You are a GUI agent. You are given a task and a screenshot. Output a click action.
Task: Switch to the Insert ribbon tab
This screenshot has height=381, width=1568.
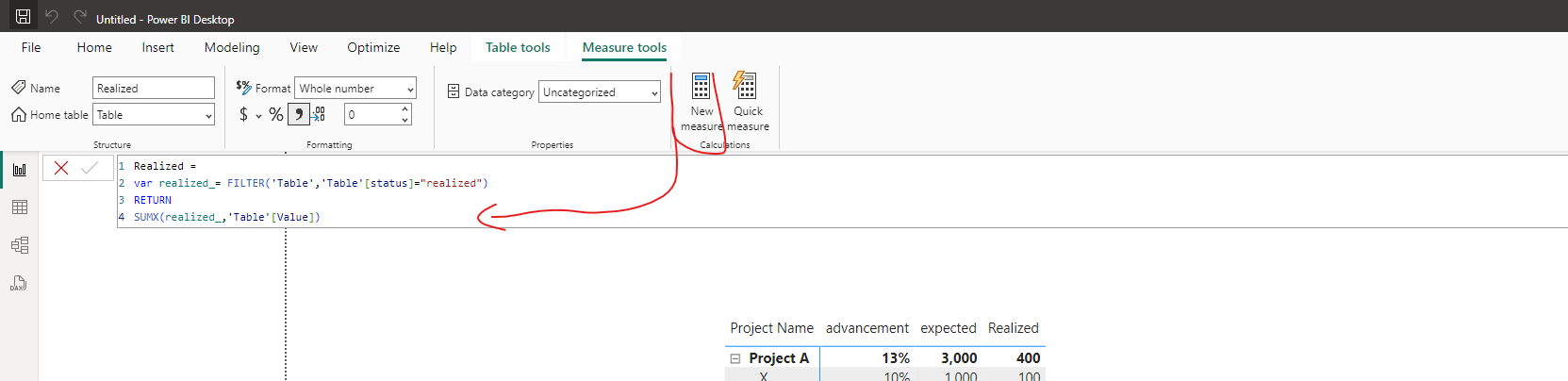tap(158, 47)
